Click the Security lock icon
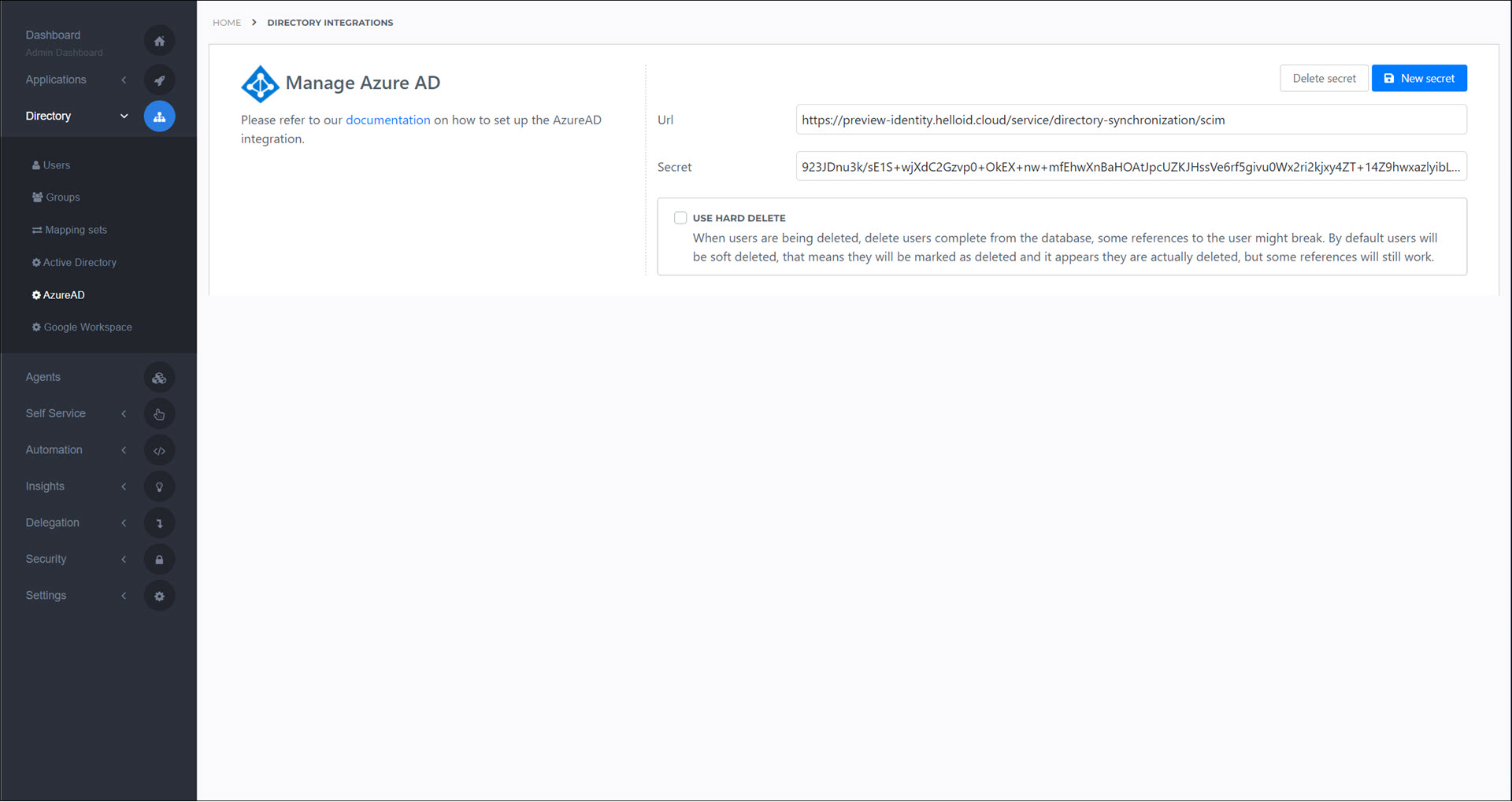The height and width of the screenshot is (802, 1512). pyautogui.click(x=159, y=560)
